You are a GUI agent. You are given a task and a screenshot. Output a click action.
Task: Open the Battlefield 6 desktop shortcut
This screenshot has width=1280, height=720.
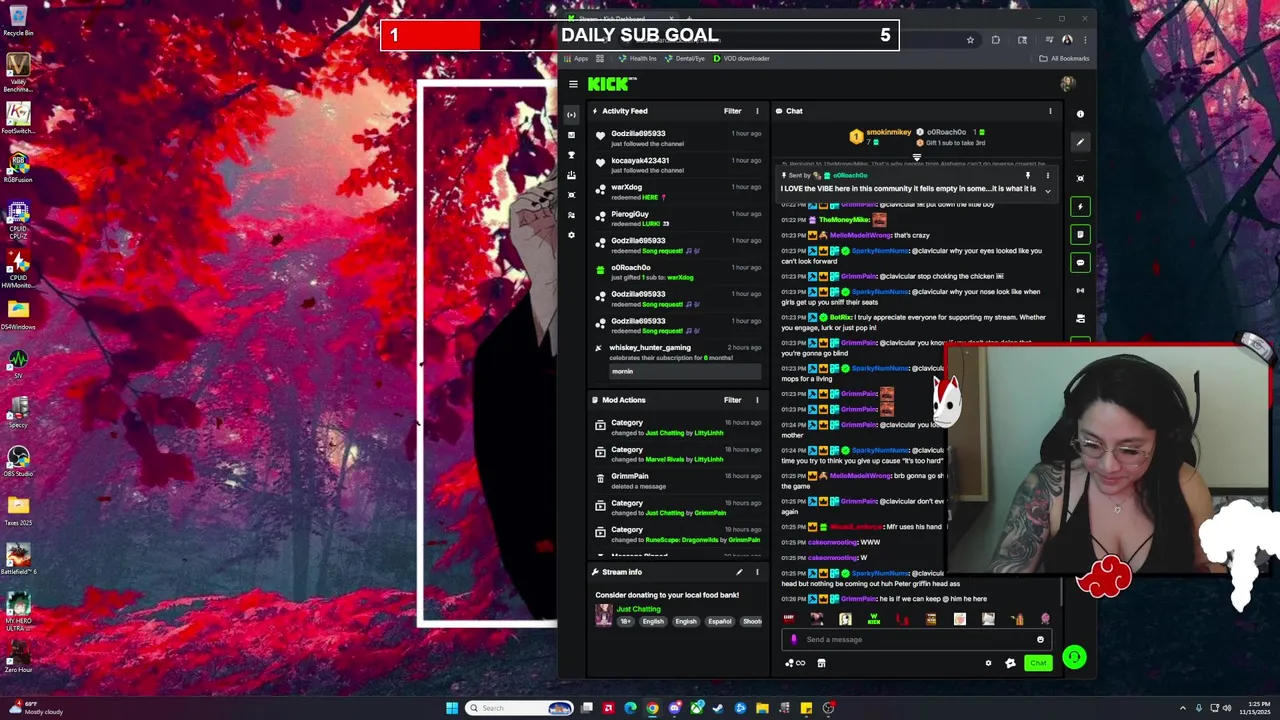pos(18,559)
